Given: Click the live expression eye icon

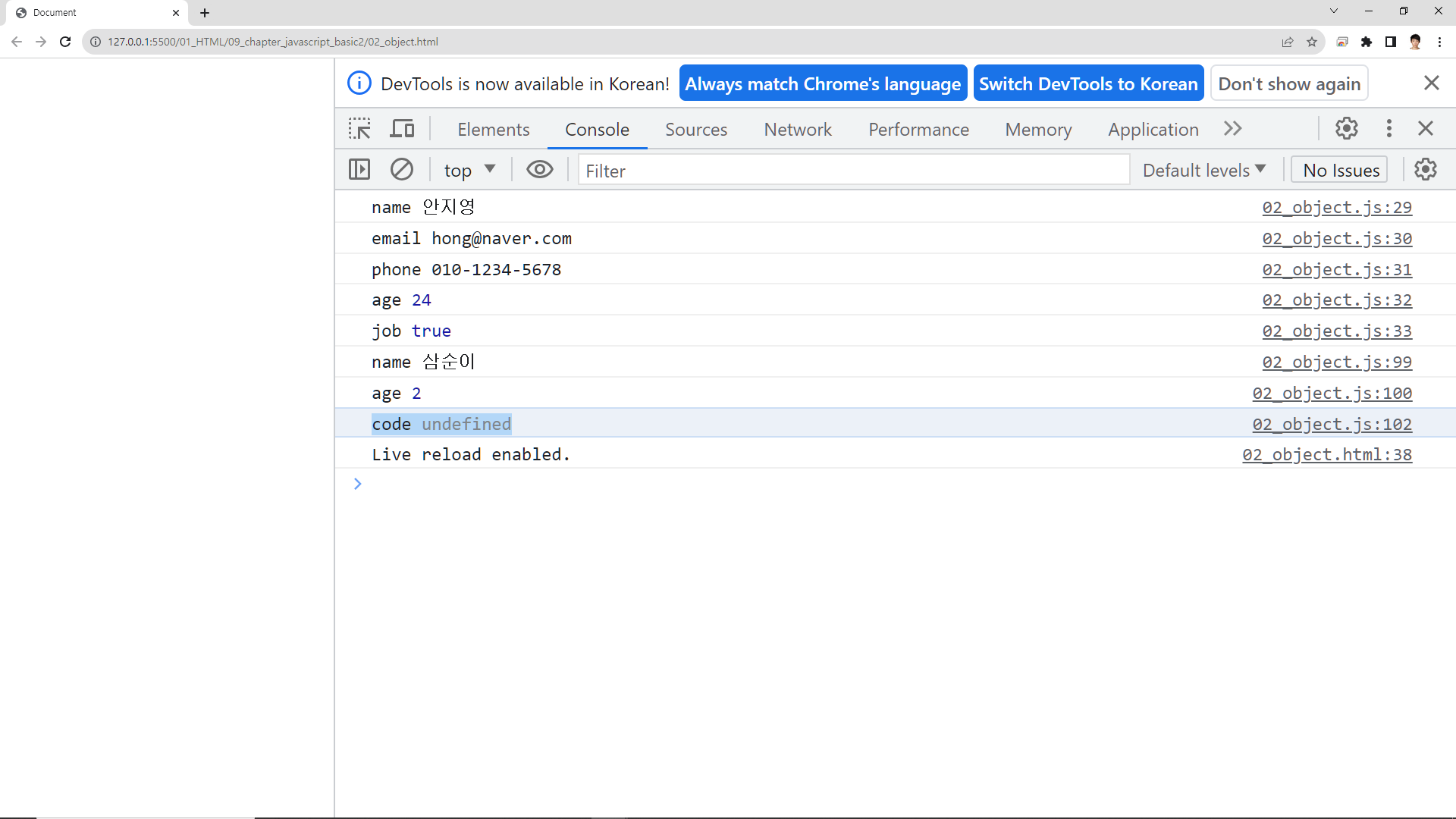Looking at the screenshot, I should [540, 169].
